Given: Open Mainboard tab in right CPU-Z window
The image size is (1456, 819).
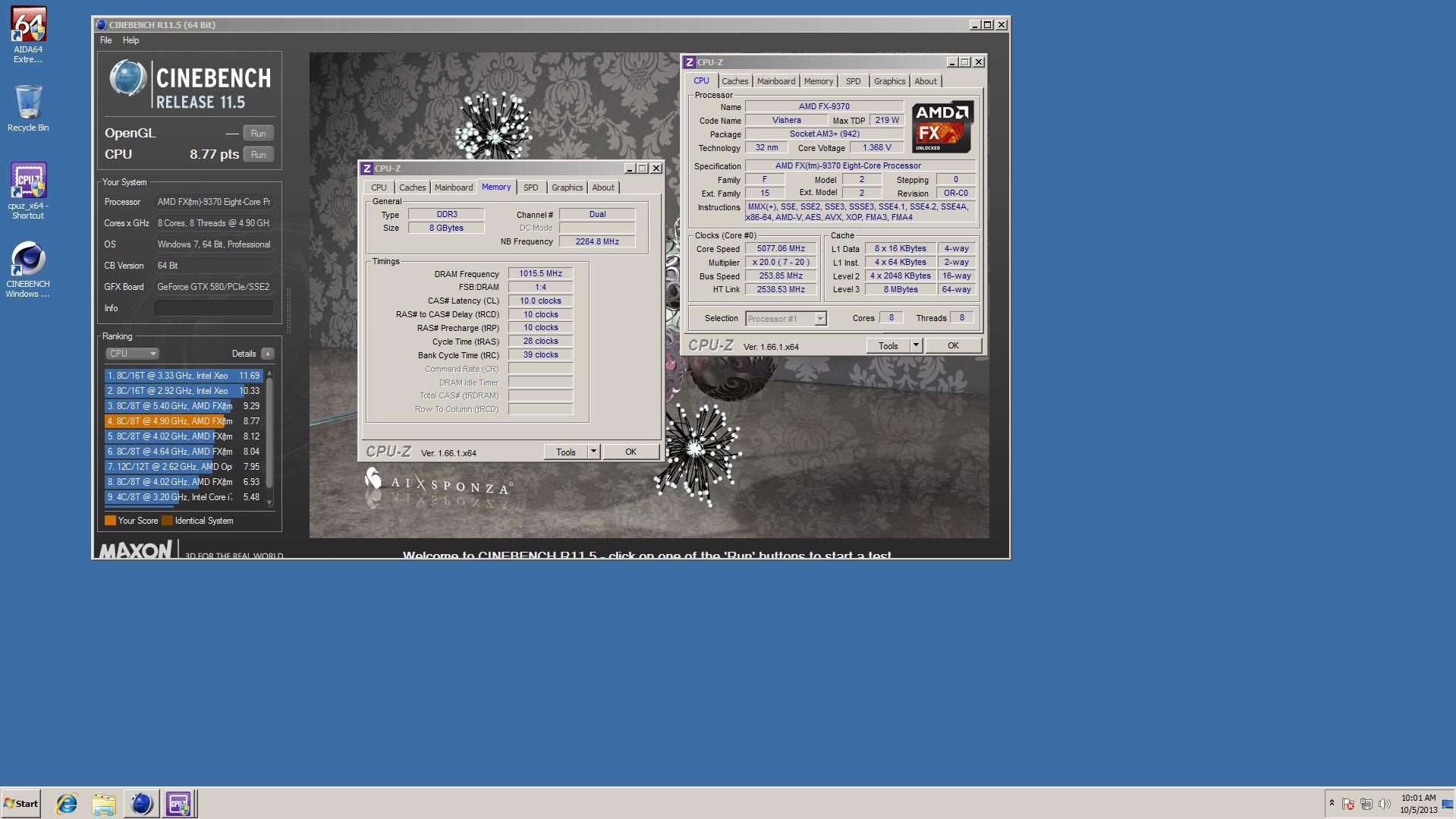Looking at the screenshot, I should 776,81.
